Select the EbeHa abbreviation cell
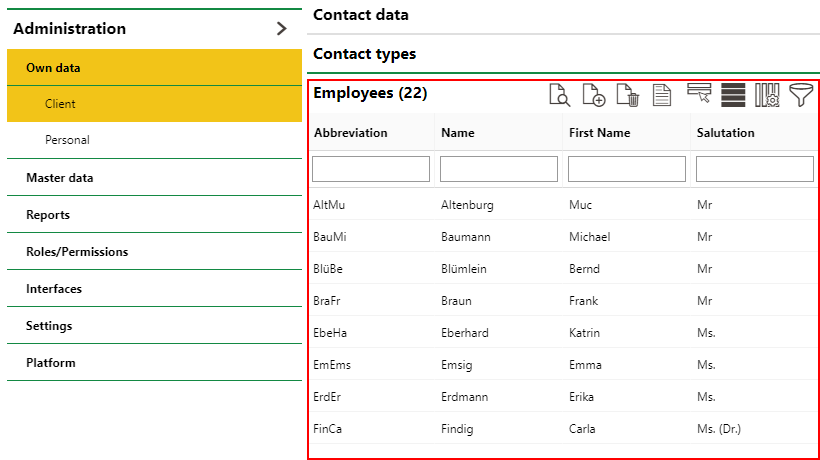The image size is (820, 460). (x=330, y=332)
